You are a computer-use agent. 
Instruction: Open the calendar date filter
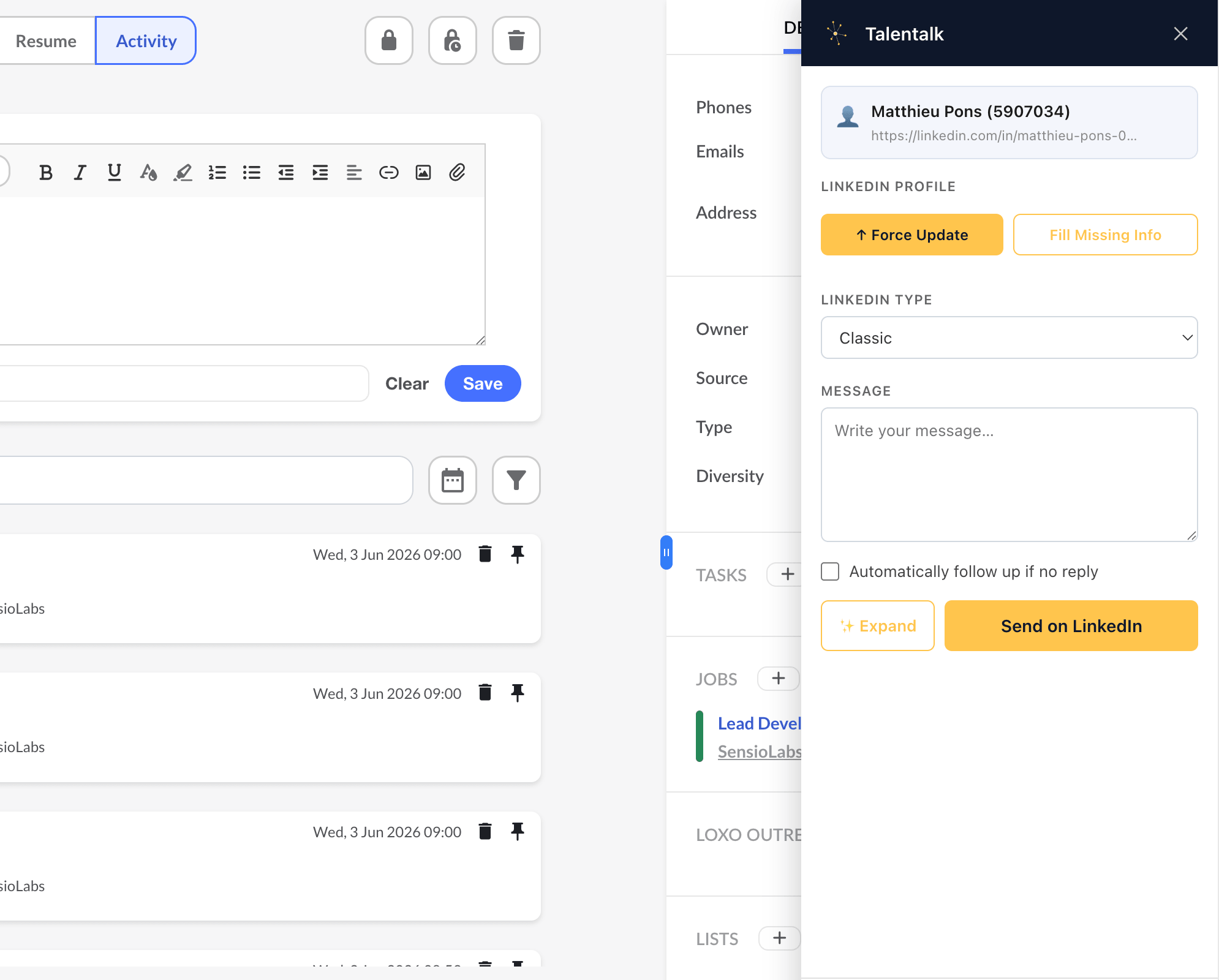click(453, 480)
